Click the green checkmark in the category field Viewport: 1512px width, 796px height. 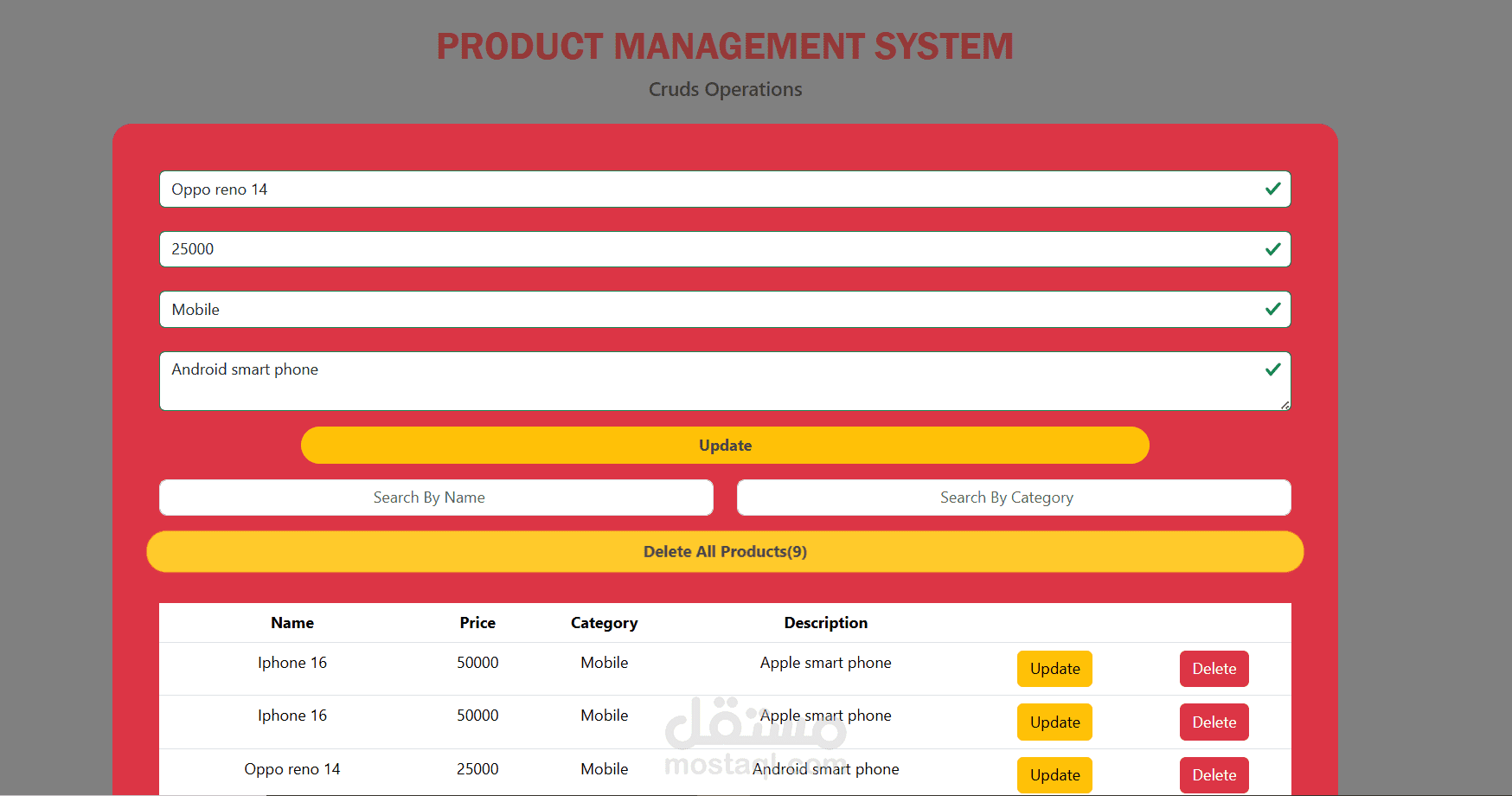pyautogui.click(x=1272, y=309)
